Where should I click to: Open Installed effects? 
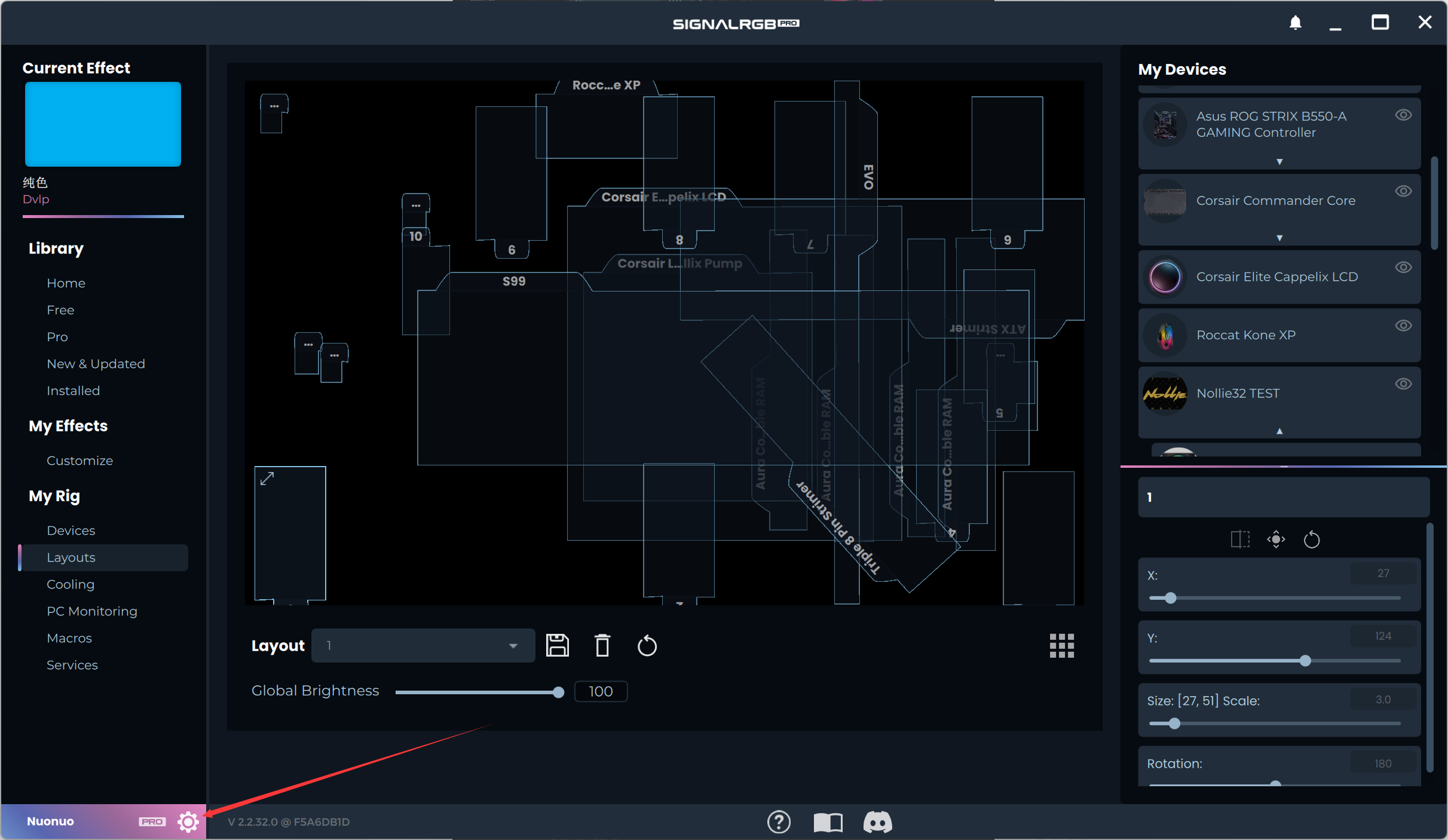tap(73, 391)
